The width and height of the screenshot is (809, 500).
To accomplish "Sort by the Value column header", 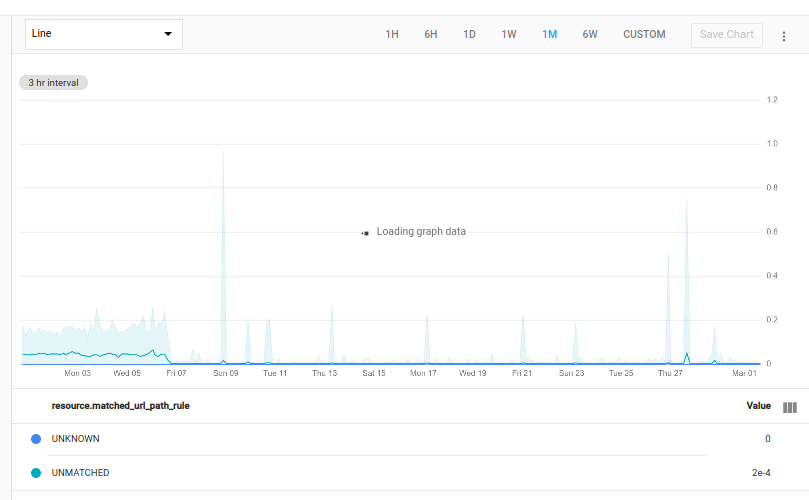I will click(758, 406).
